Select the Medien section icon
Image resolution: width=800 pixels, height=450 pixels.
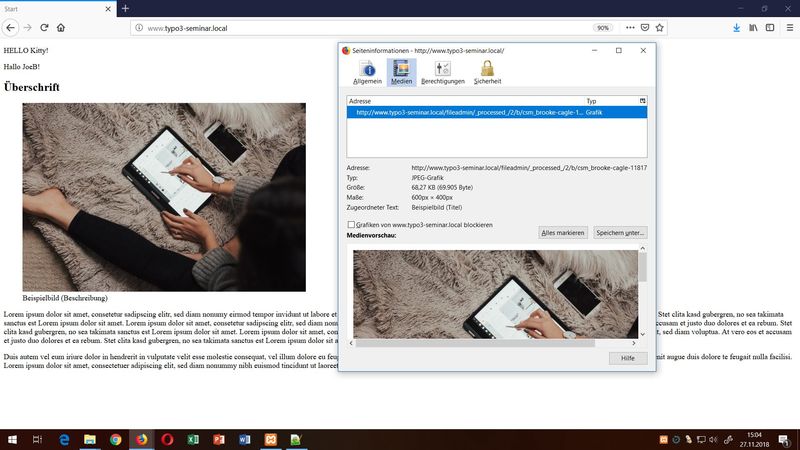click(402, 72)
